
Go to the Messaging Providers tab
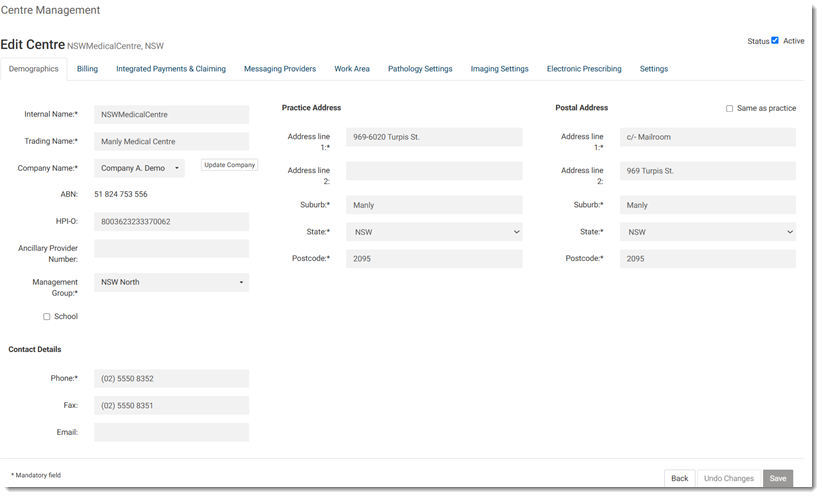pos(279,69)
